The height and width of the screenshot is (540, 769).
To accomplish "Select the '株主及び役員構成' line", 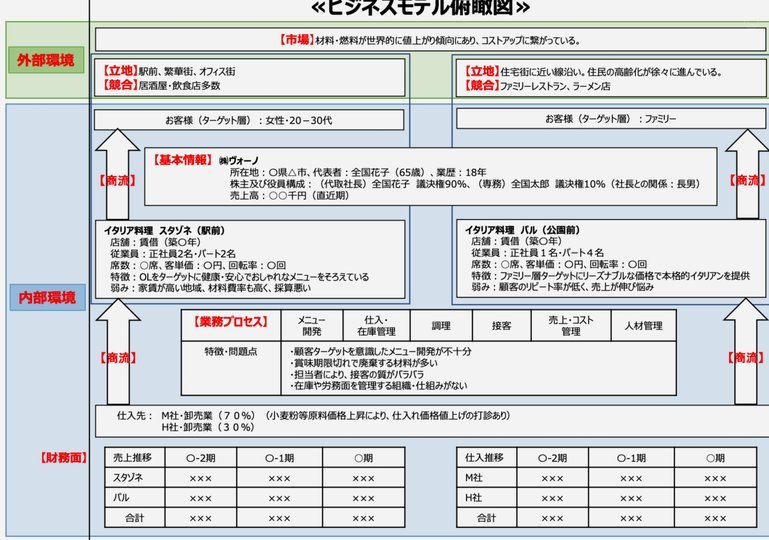I will (465, 184).
